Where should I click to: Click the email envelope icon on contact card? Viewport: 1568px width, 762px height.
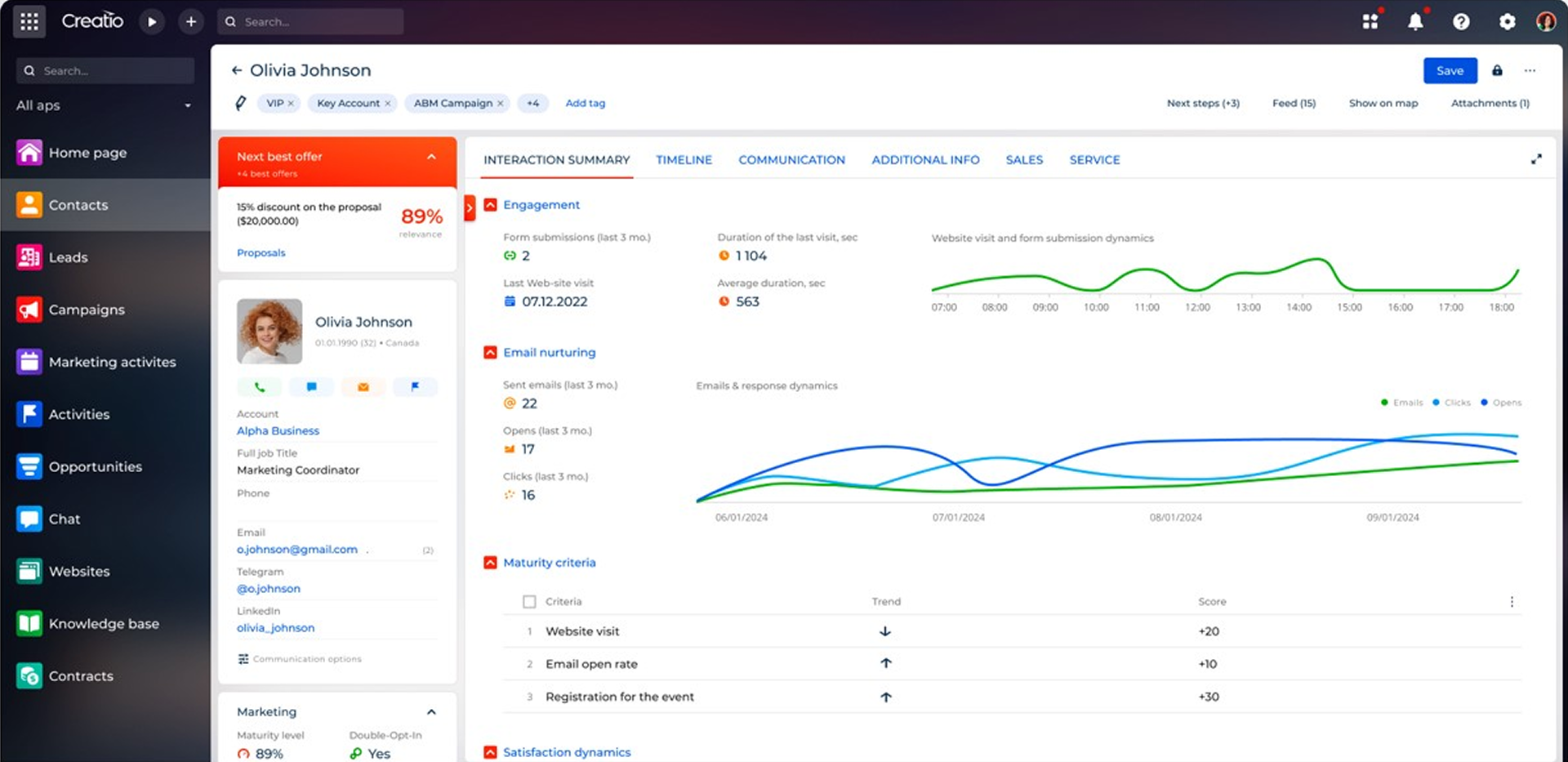(363, 387)
